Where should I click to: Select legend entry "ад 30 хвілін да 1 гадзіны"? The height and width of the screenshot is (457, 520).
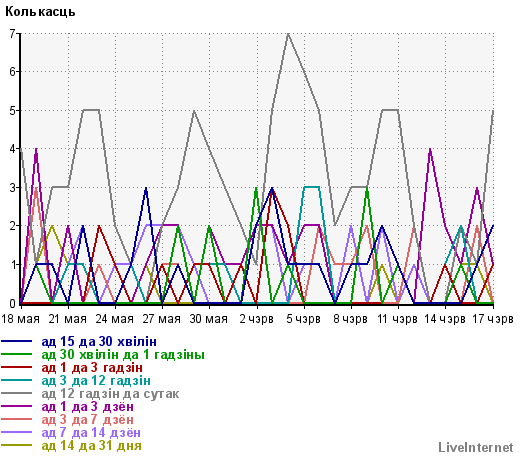123,355
